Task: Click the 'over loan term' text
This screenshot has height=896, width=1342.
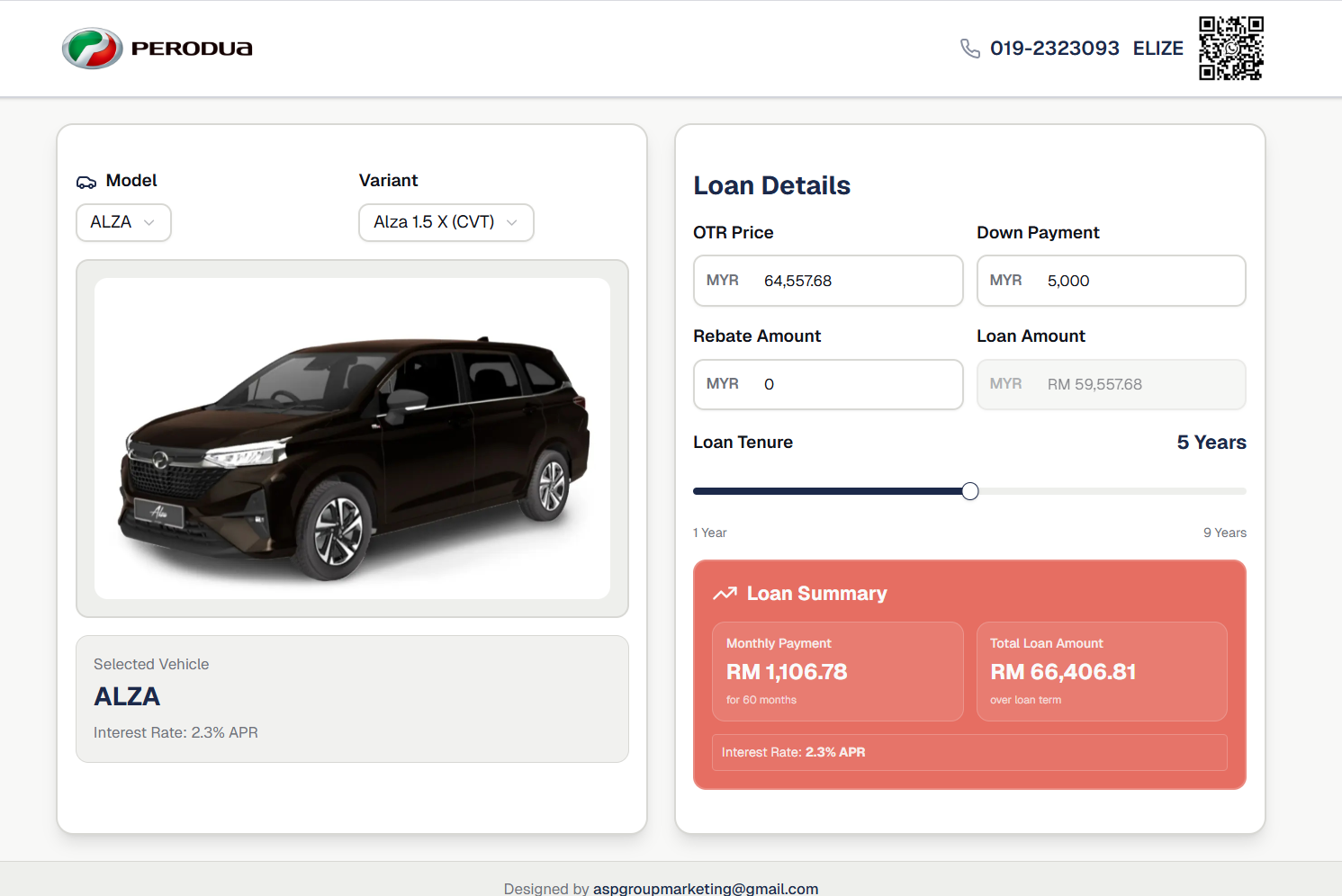Action: (1026, 700)
